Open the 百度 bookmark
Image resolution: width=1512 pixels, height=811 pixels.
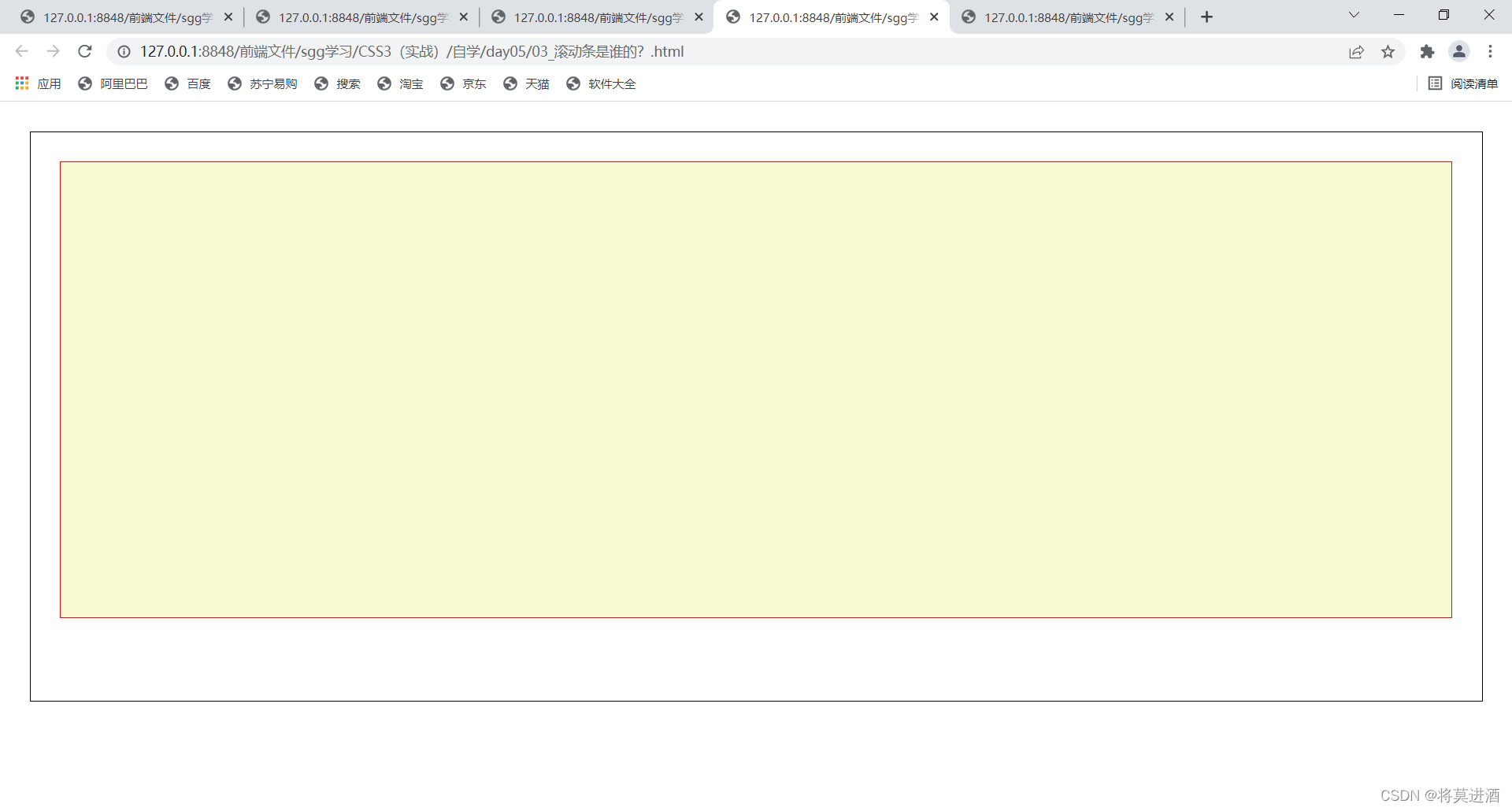point(187,83)
